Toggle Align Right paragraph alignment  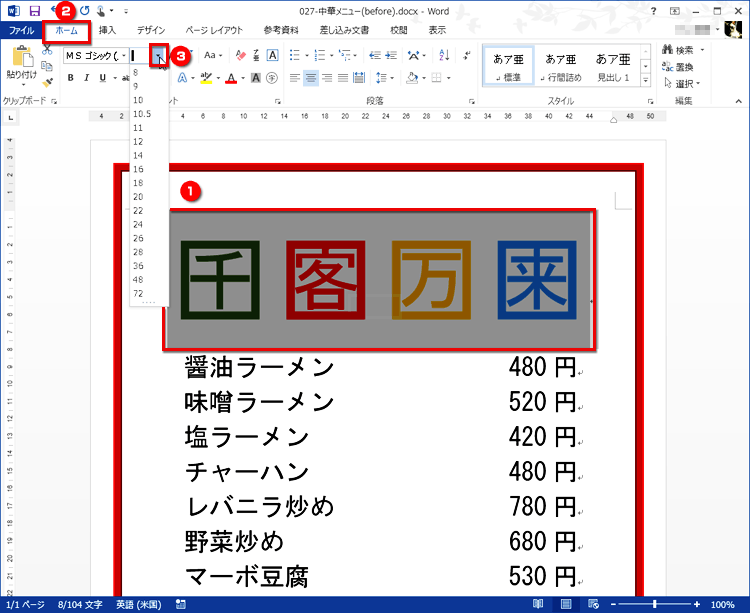click(327, 77)
